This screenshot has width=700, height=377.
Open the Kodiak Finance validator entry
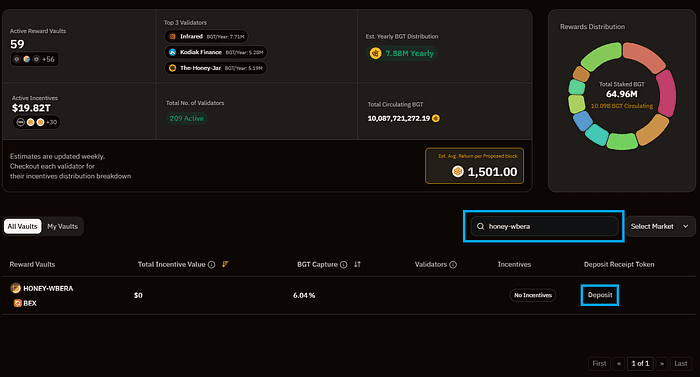pos(216,52)
